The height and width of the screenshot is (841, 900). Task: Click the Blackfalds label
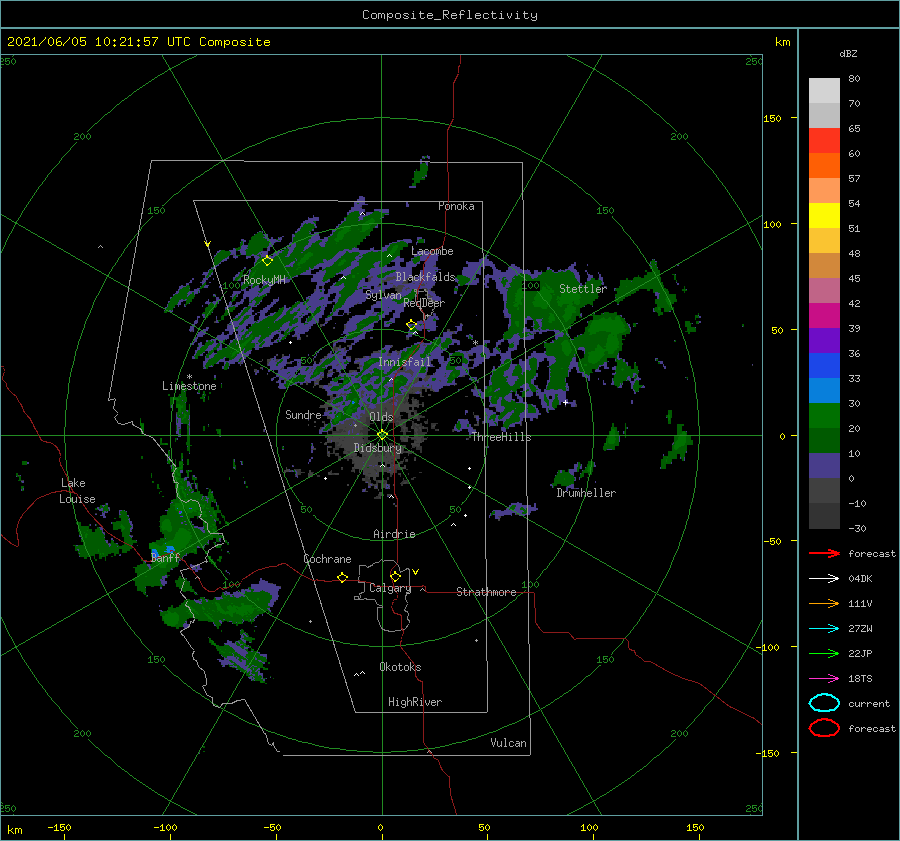(425, 277)
